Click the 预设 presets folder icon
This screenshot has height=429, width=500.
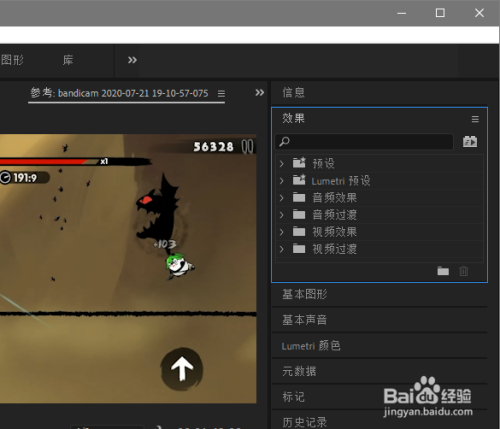coord(299,163)
